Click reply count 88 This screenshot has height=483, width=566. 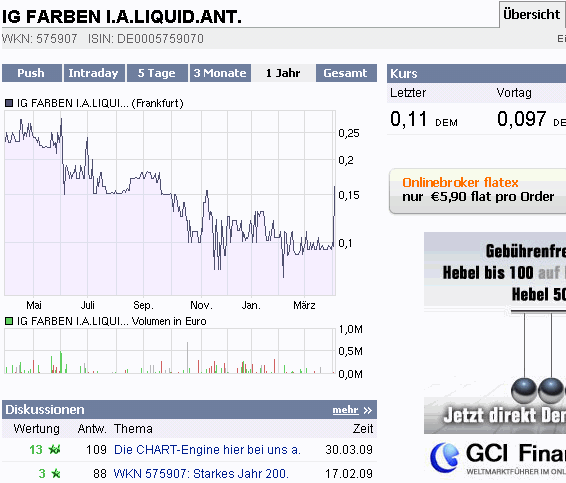pos(100,473)
